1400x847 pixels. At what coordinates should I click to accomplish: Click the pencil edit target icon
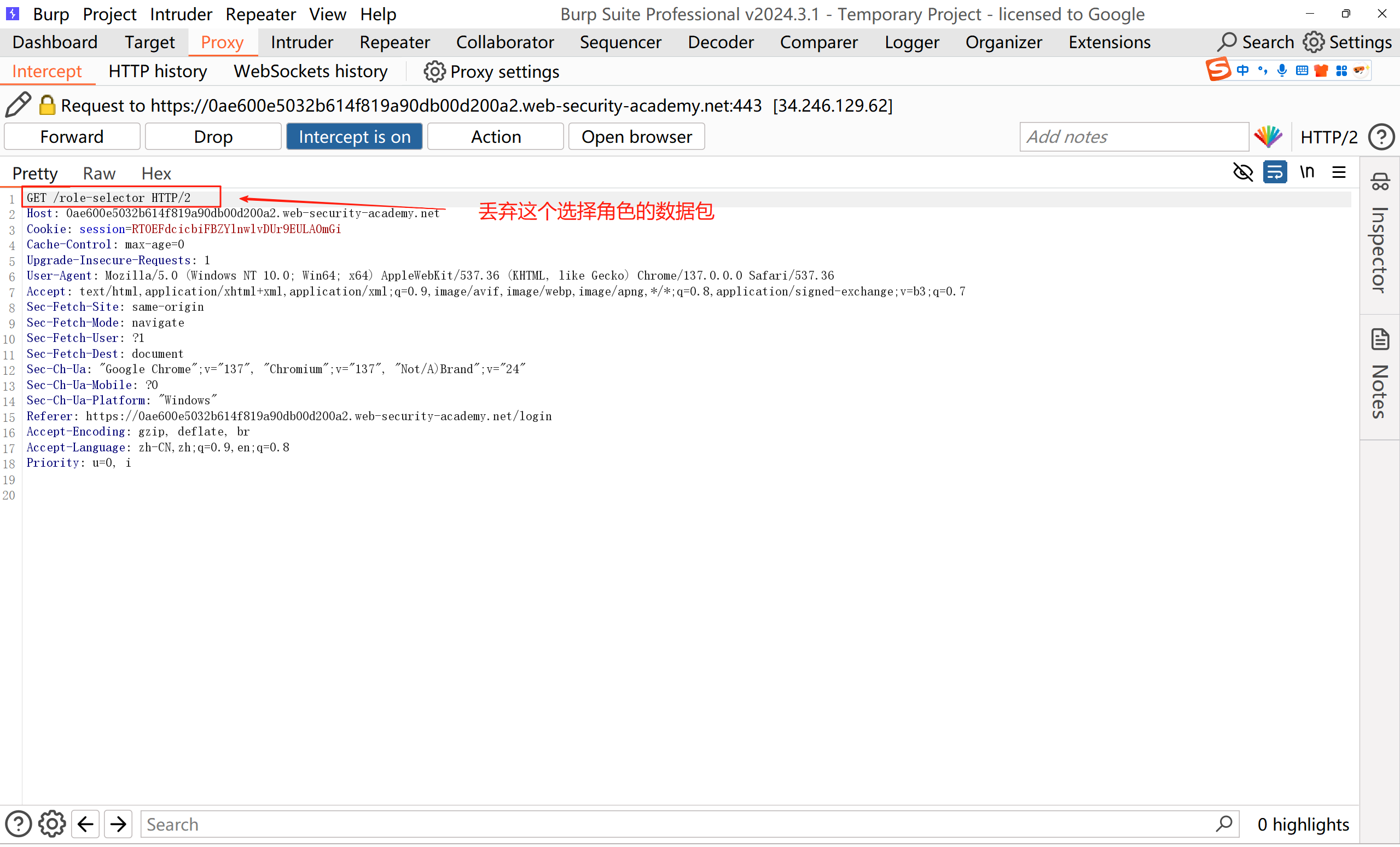coord(18,105)
